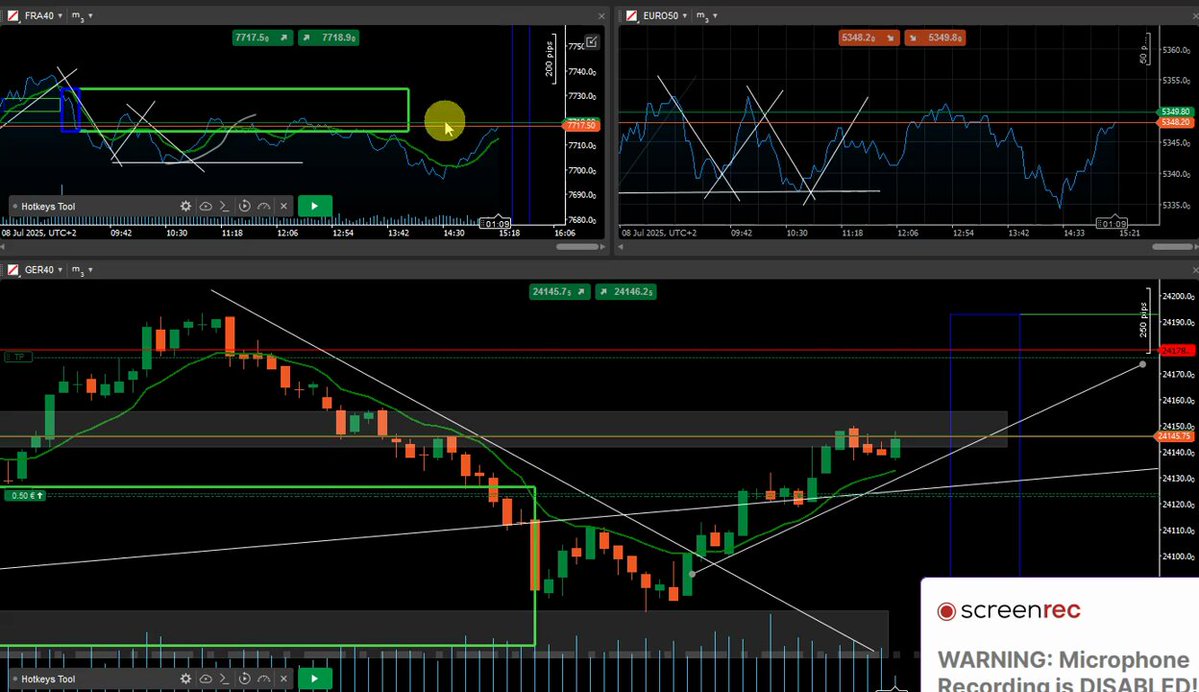
Task: Click the Hotkeys Tool label in FRA40 chart
Action: 48,206
